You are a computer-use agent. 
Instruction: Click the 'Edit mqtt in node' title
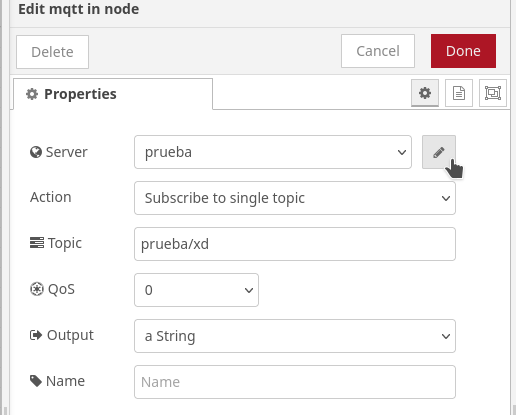pos(79,9)
